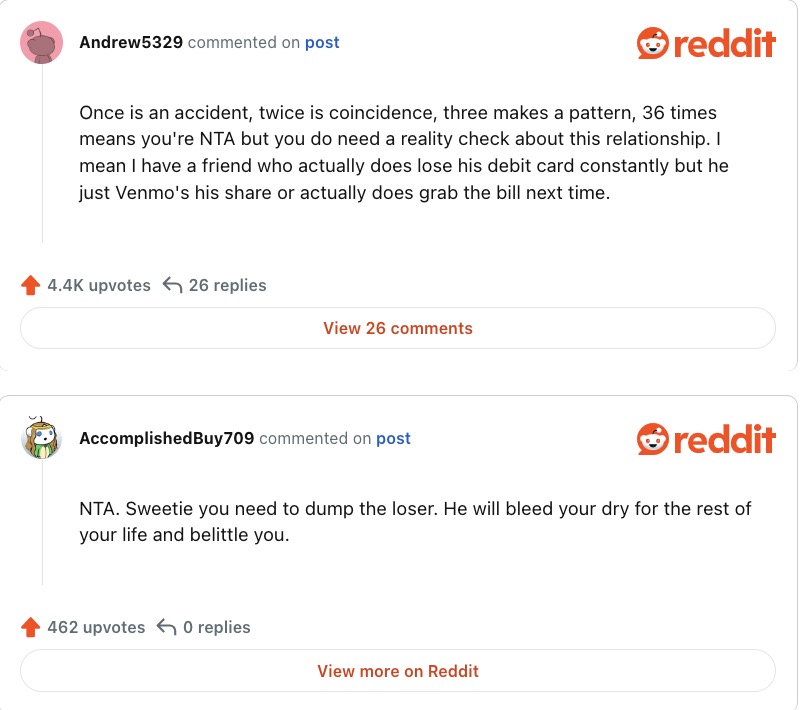Click the 462 upvotes count
This screenshot has height=710, width=800.
(x=96, y=628)
